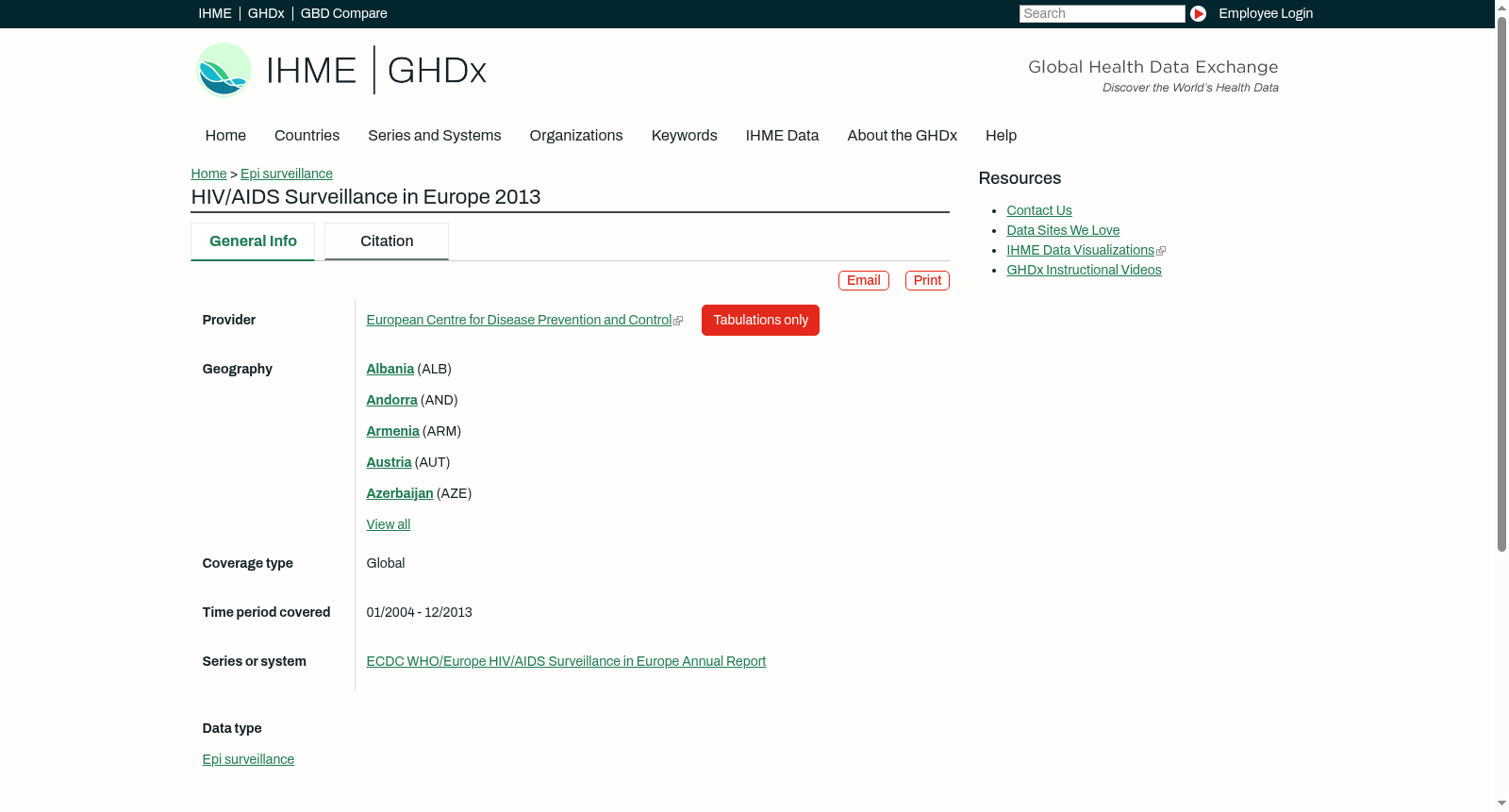Click the Epi surveillance breadcrumb link
1509x812 pixels.
[287, 174]
